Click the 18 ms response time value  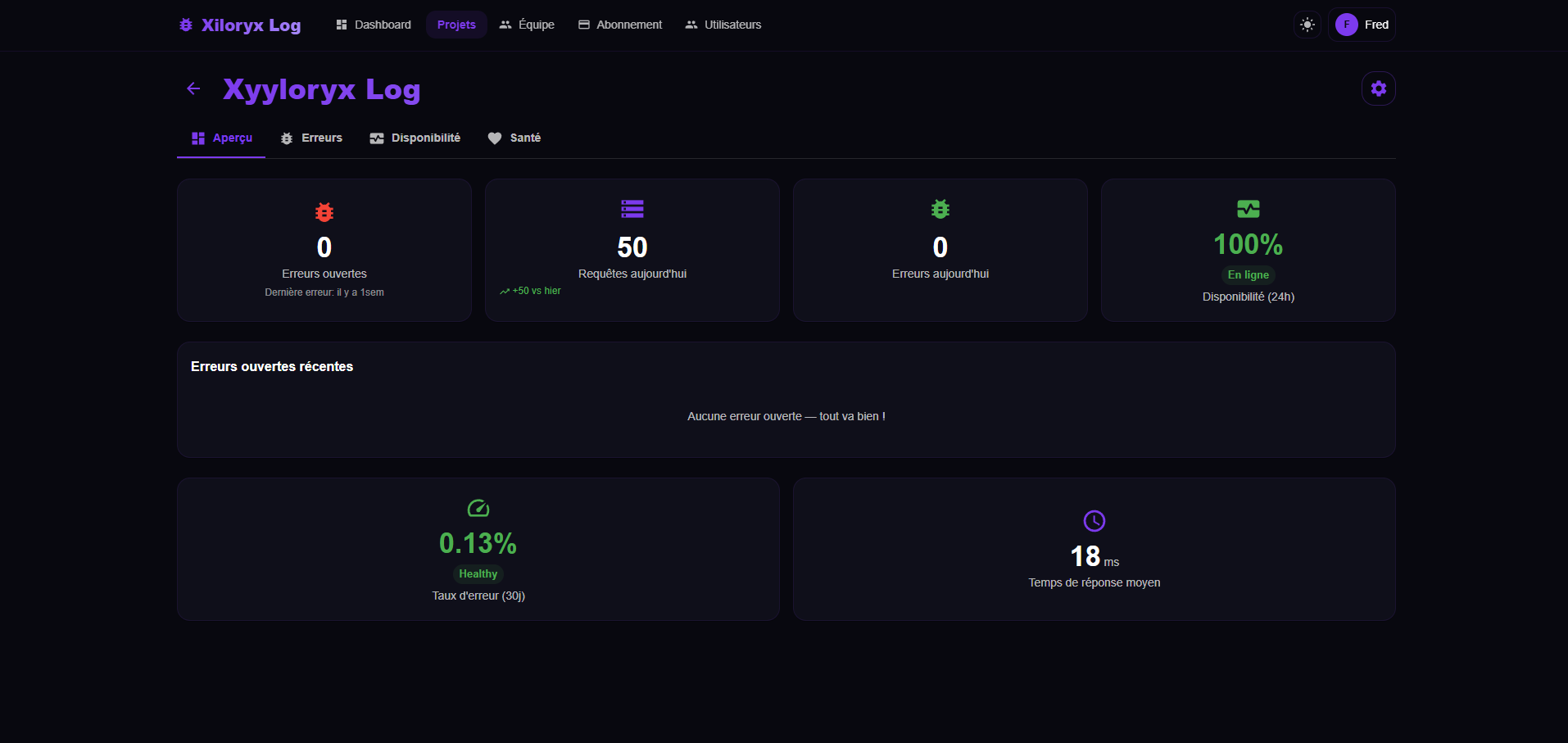click(x=1094, y=557)
